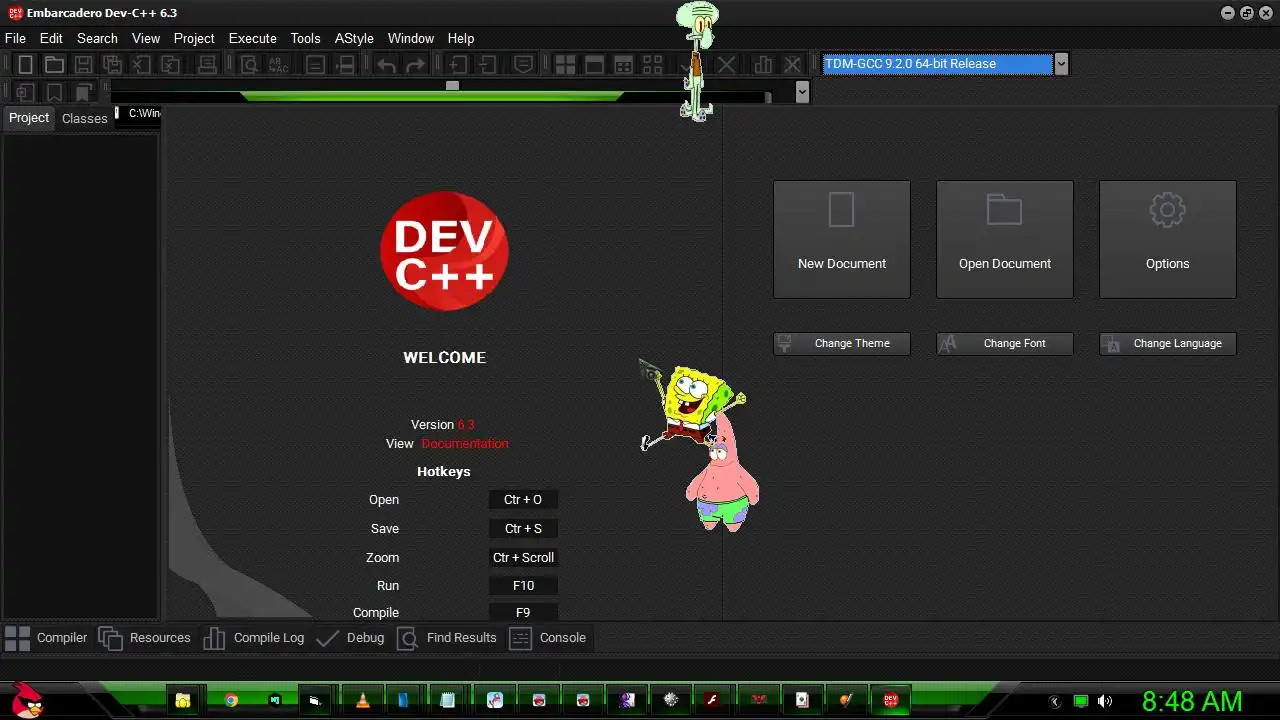Screen dimensions: 1280x720
Task: Click the VLC cone taskbar icon
Action: tap(363, 701)
